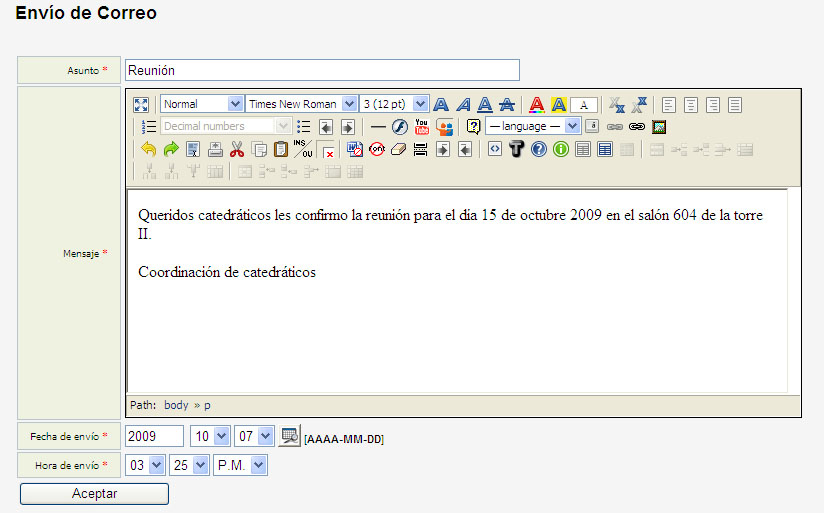Center the text alignment
Screen dimensions: 824x513
[x=691, y=105]
